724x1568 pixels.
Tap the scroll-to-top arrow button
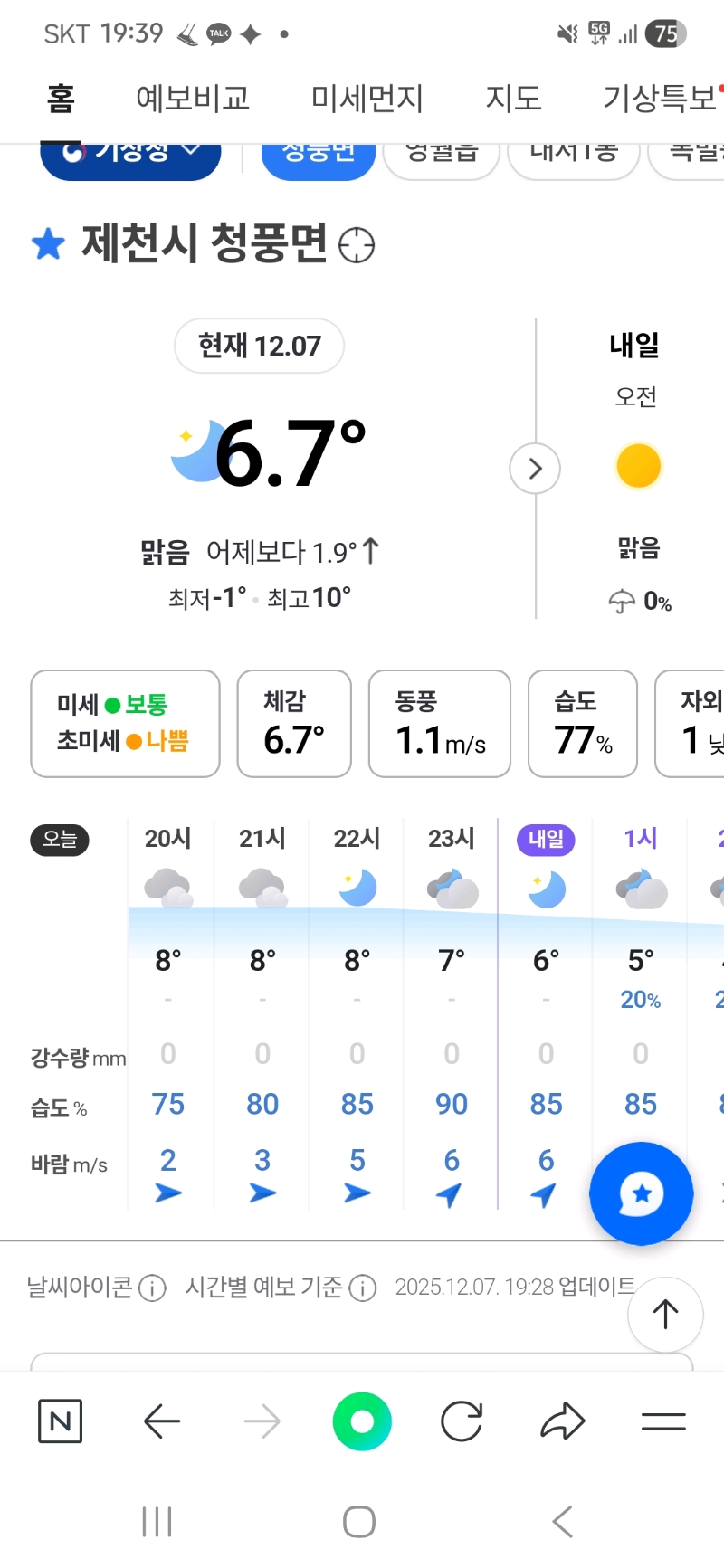click(x=665, y=1315)
